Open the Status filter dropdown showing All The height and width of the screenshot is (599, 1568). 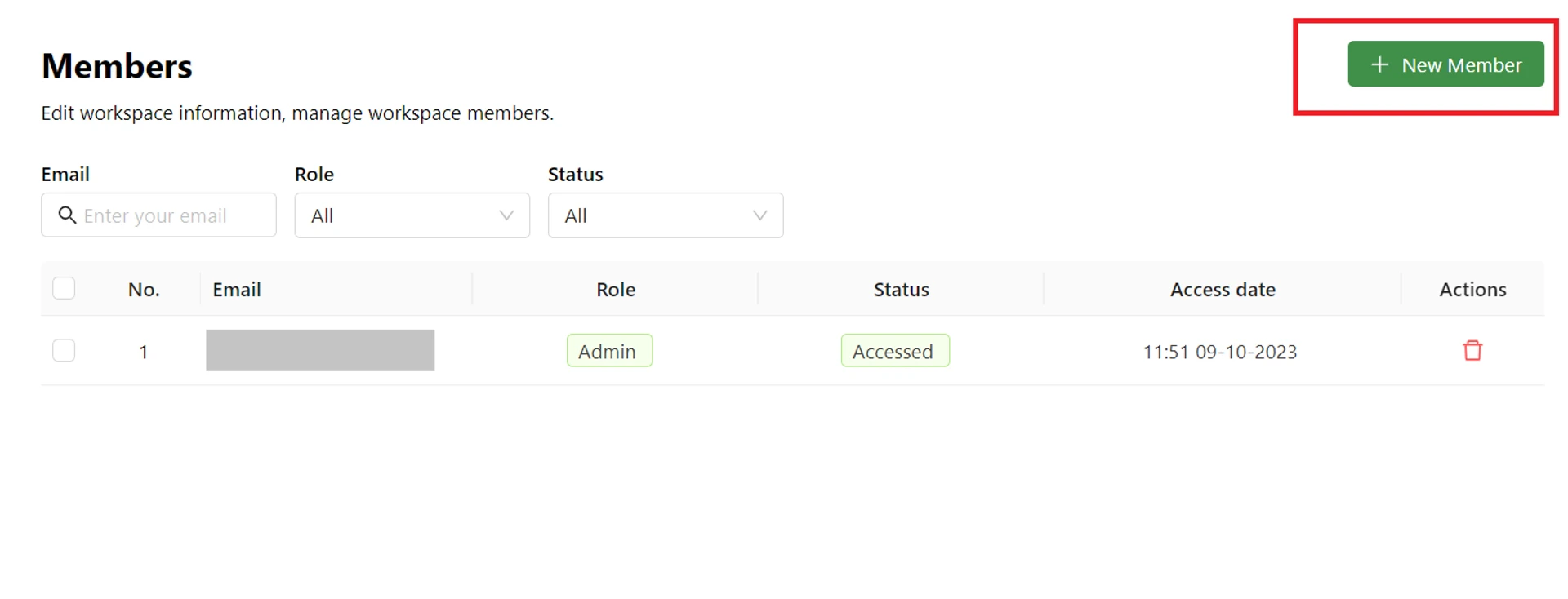(x=666, y=215)
